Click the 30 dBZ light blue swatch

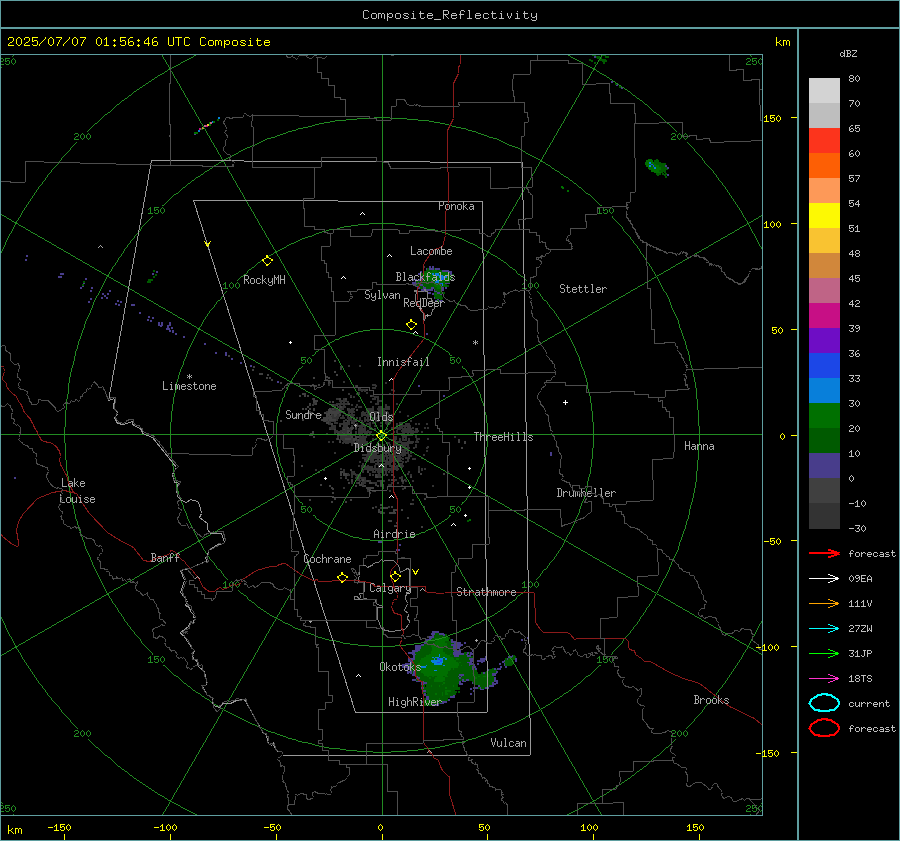click(824, 390)
